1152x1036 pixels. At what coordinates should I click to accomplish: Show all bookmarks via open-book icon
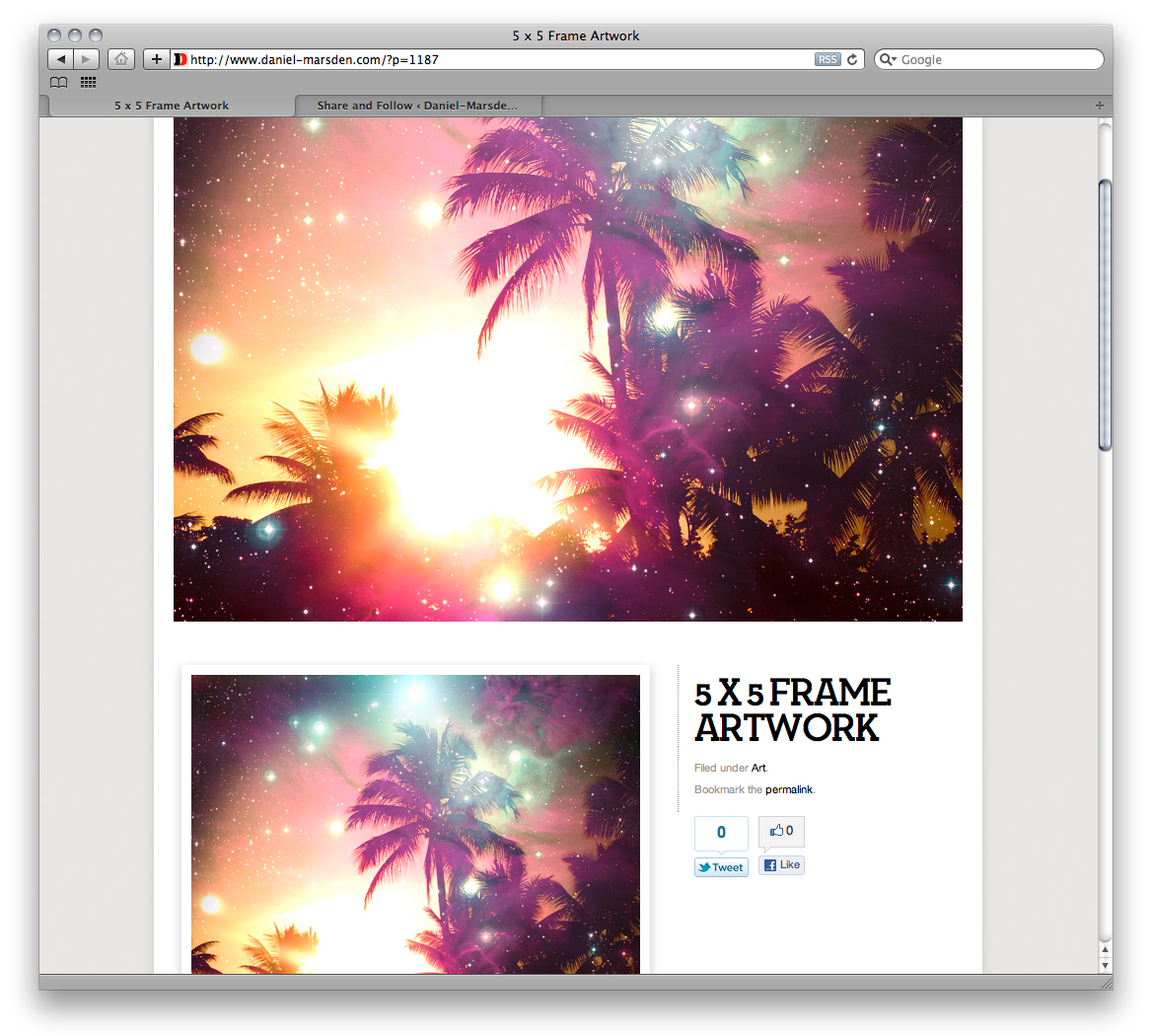(59, 82)
